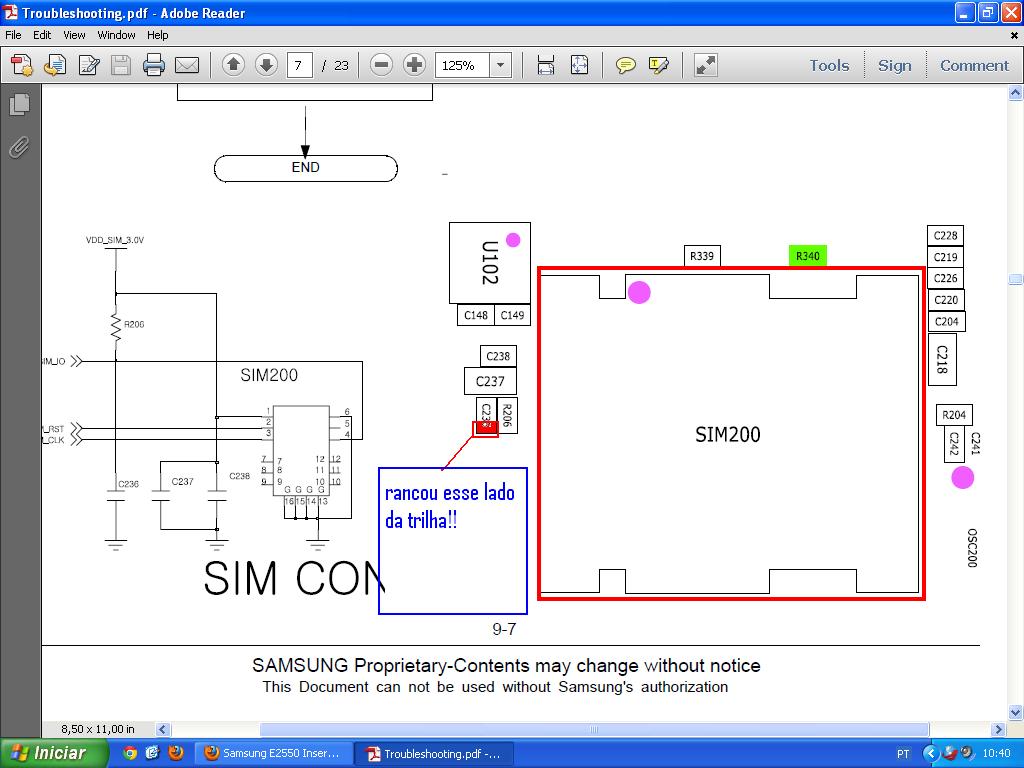Open the Comment pane
Screen dimensions: 1024x768
pyautogui.click(x=974, y=65)
